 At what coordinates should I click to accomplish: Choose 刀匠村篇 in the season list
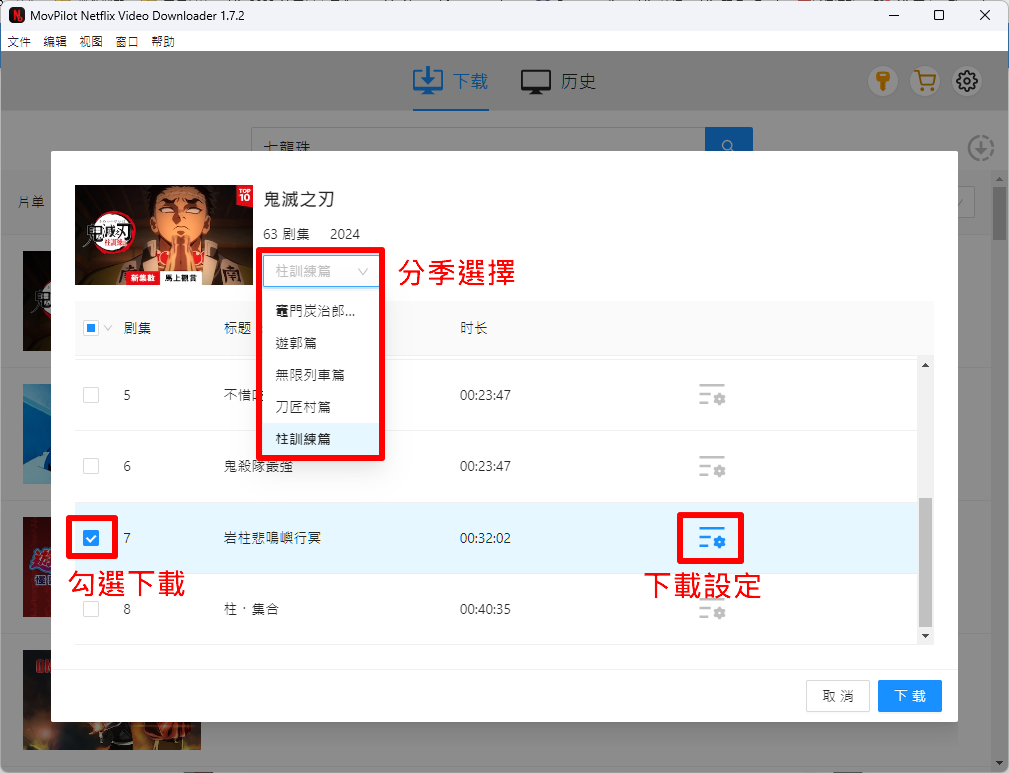tap(303, 407)
